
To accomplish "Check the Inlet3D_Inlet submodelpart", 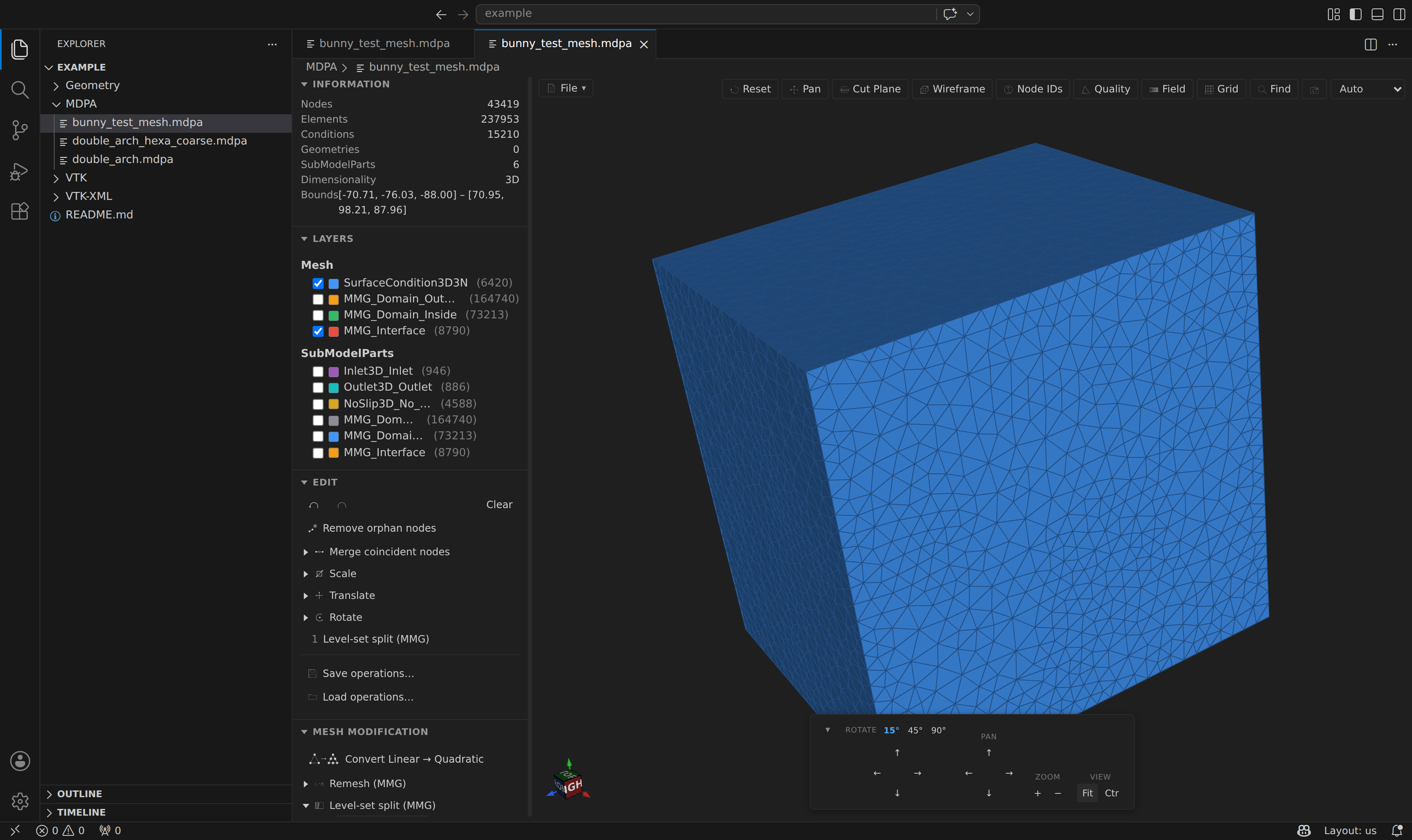I will coord(318,371).
